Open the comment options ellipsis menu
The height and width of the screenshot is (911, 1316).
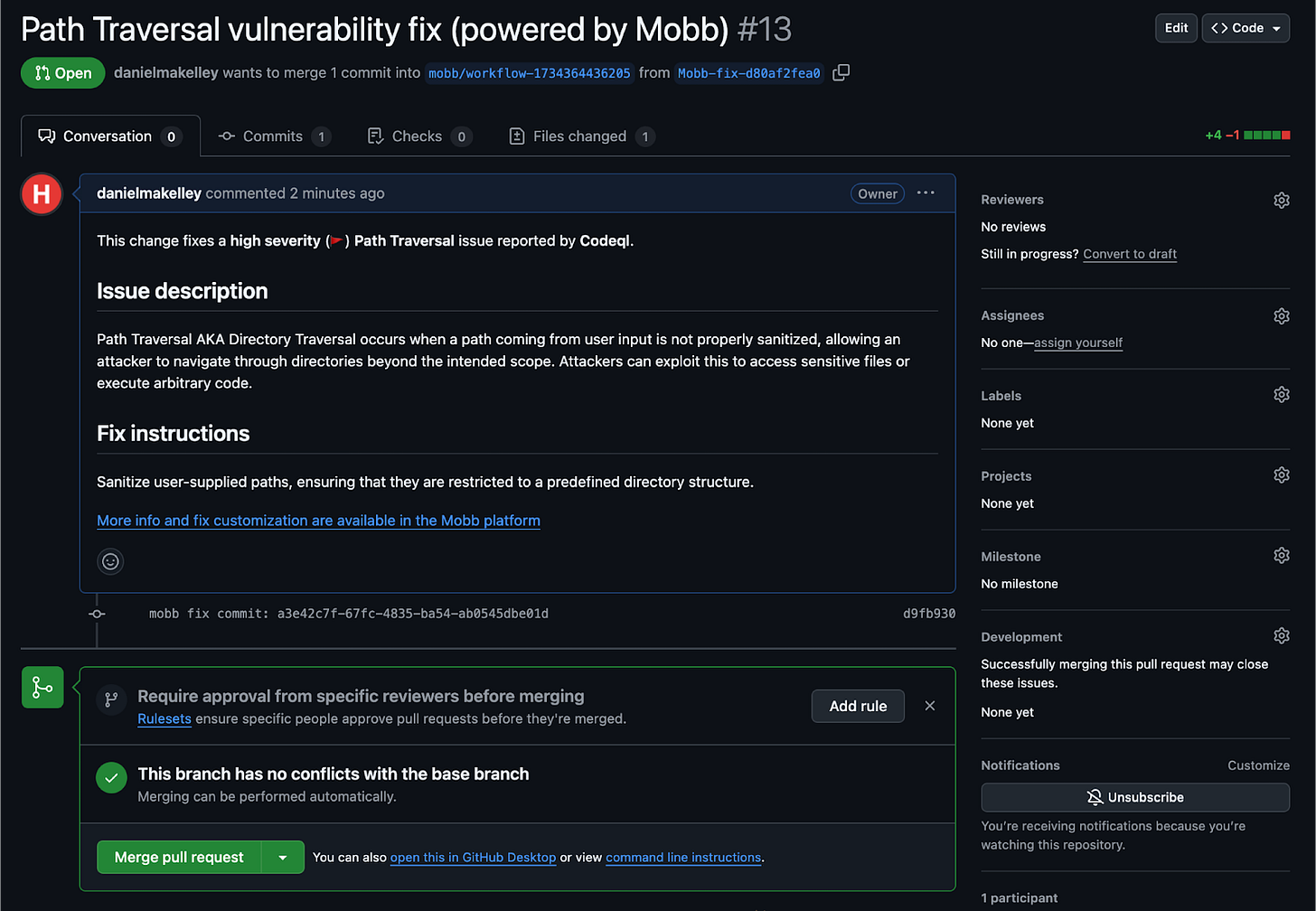tap(926, 193)
